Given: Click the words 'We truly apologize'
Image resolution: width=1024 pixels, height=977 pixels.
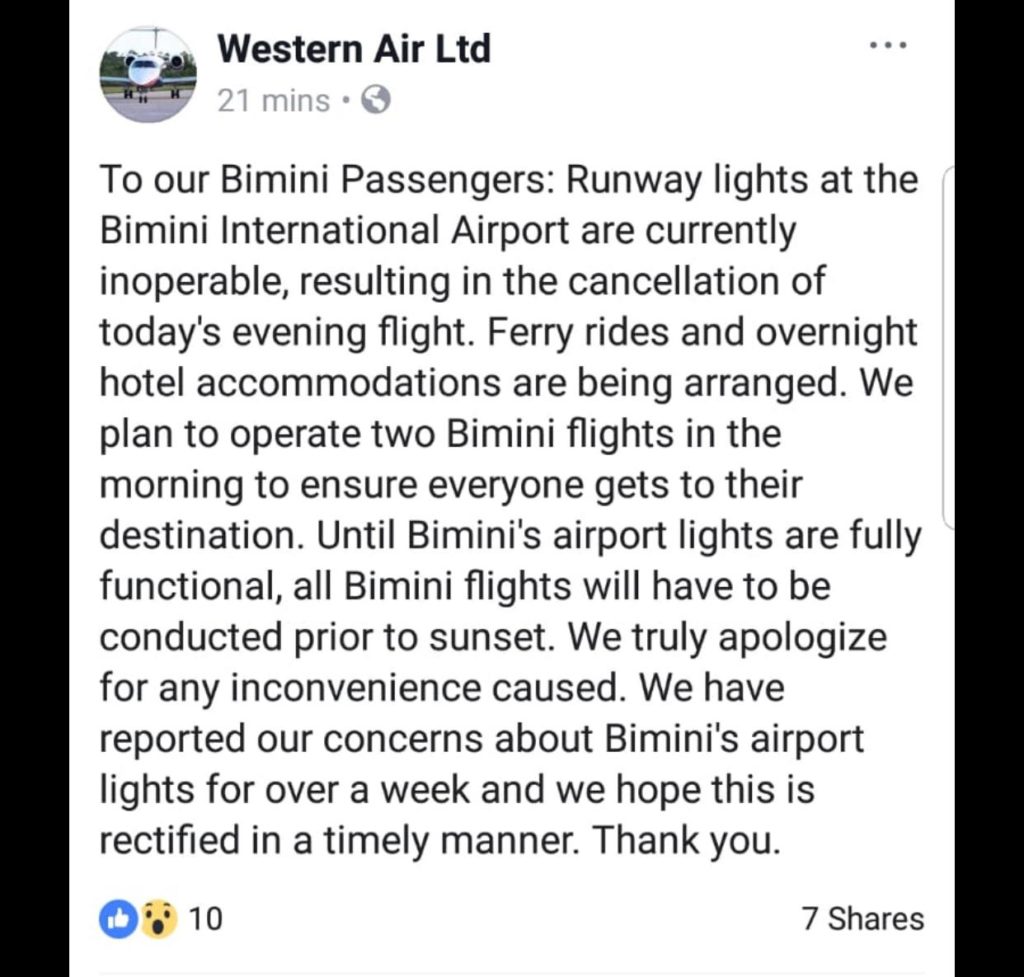Looking at the screenshot, I should click(728, 638).
